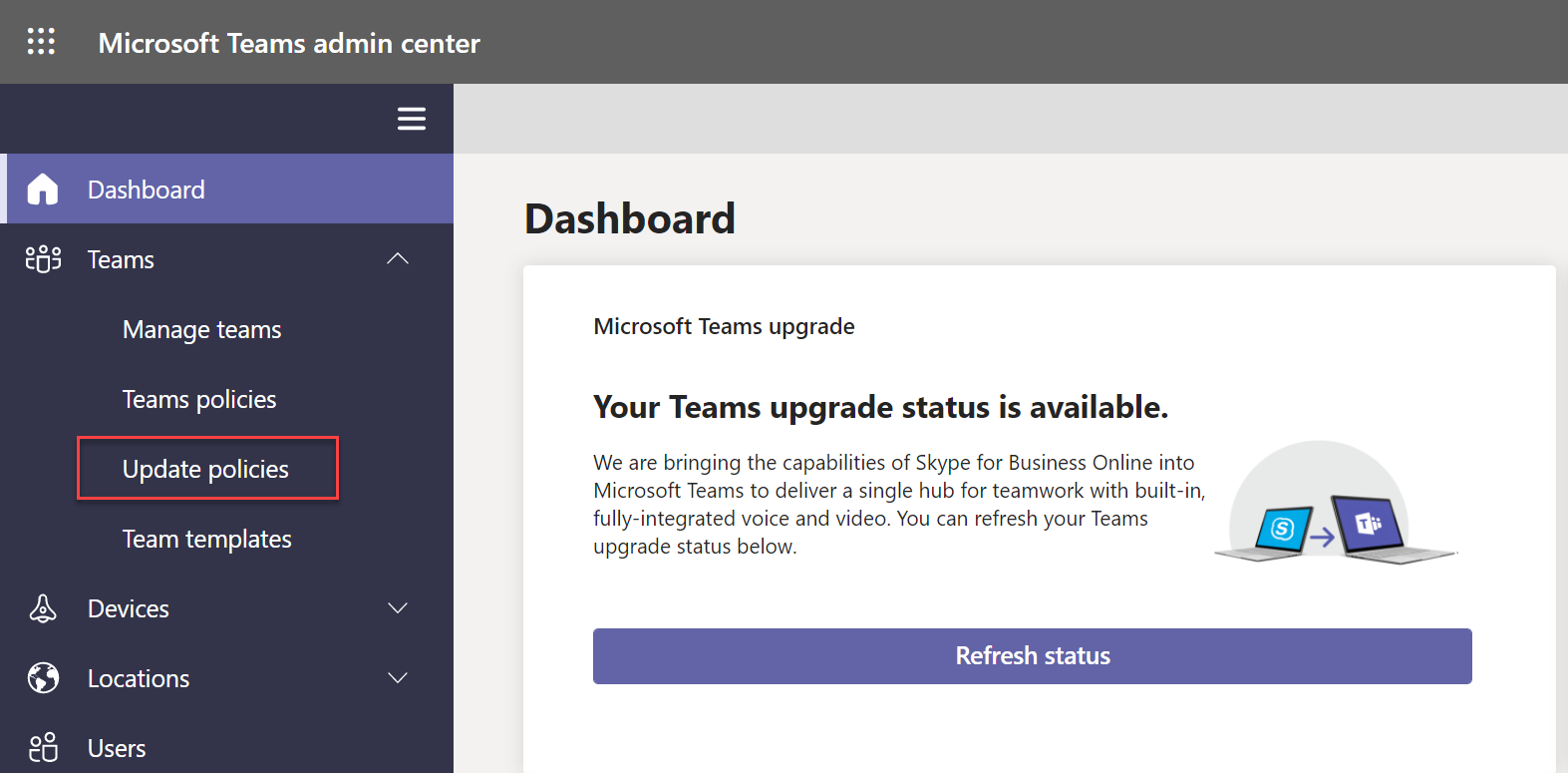This screenshot has width=1568, height=773.
Task: Expand the Devices section chevron
Action: tap(398, 608)
